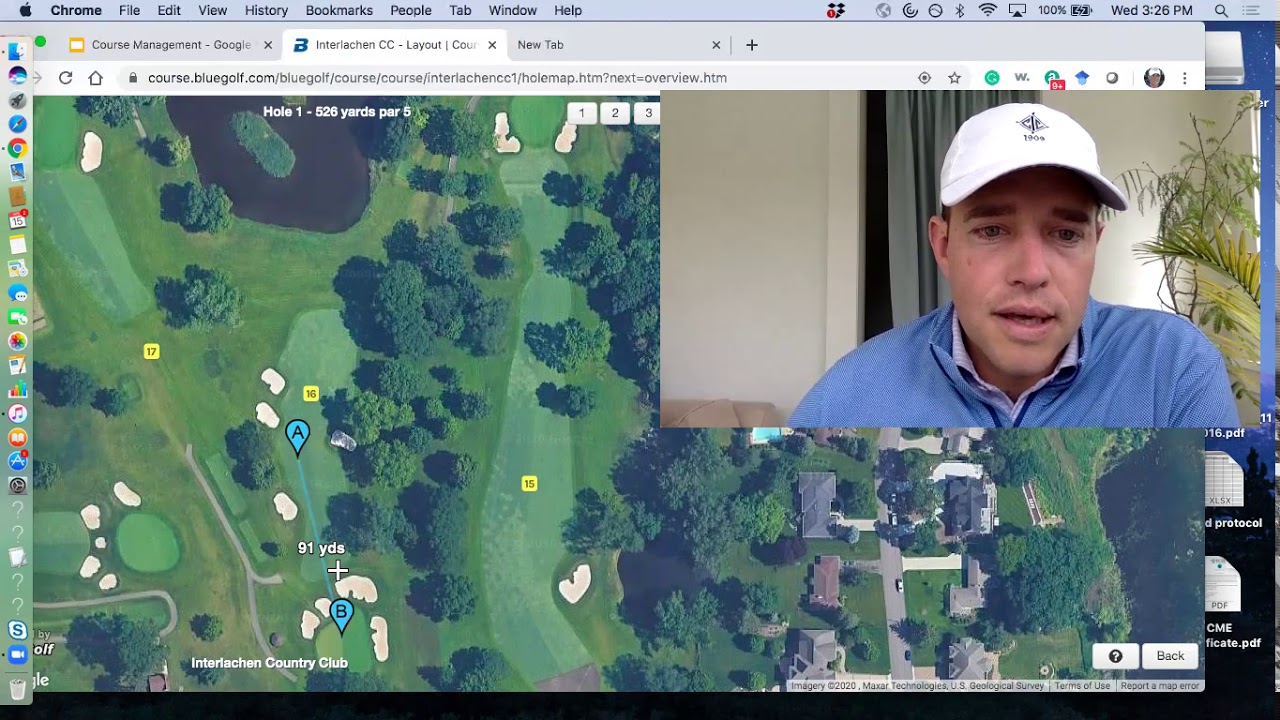Open the Apple menu
Image resolution: width=1280 pixels, height=720 pixels.
(25, 11)
